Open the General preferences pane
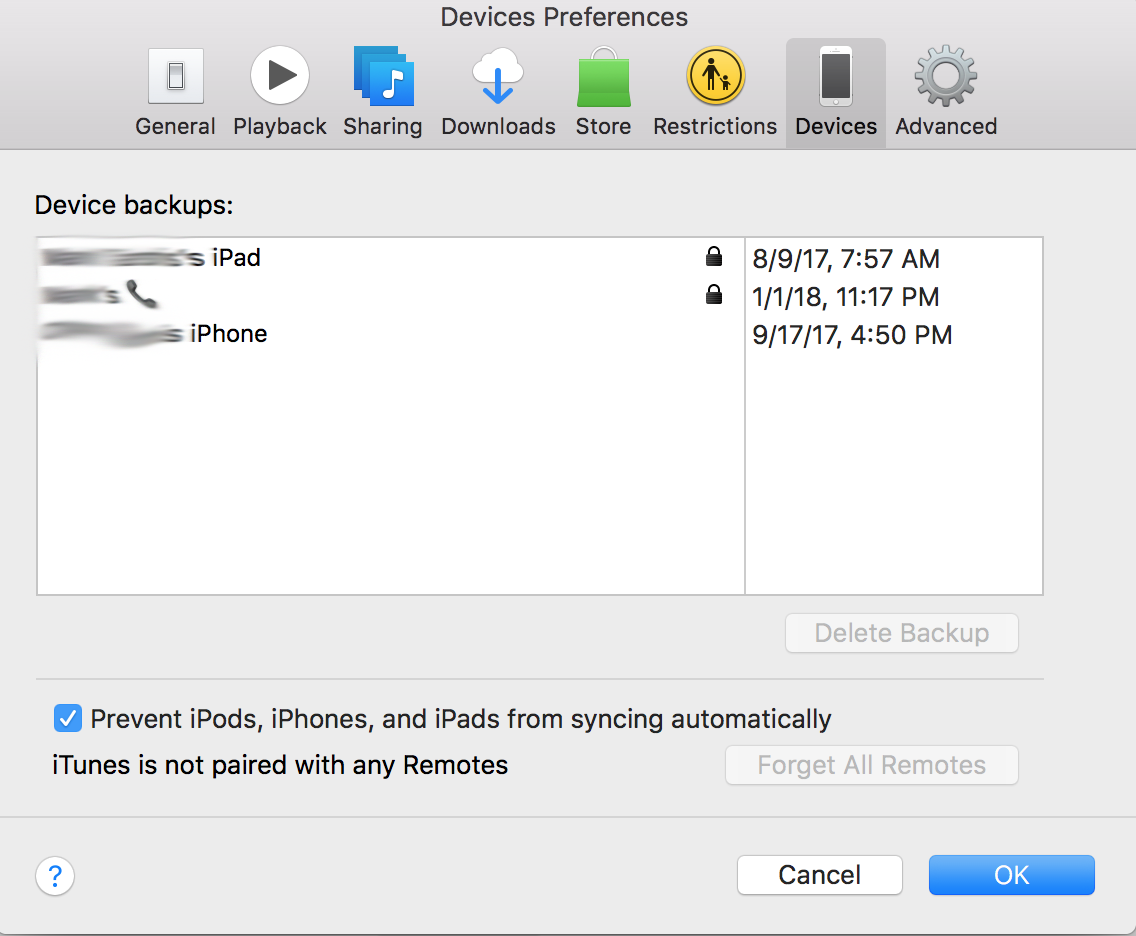 tap(175, 74)
